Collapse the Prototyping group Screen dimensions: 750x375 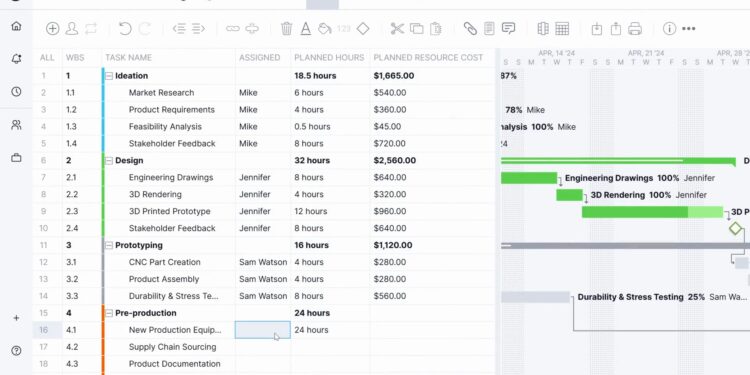tap(109, 245)
